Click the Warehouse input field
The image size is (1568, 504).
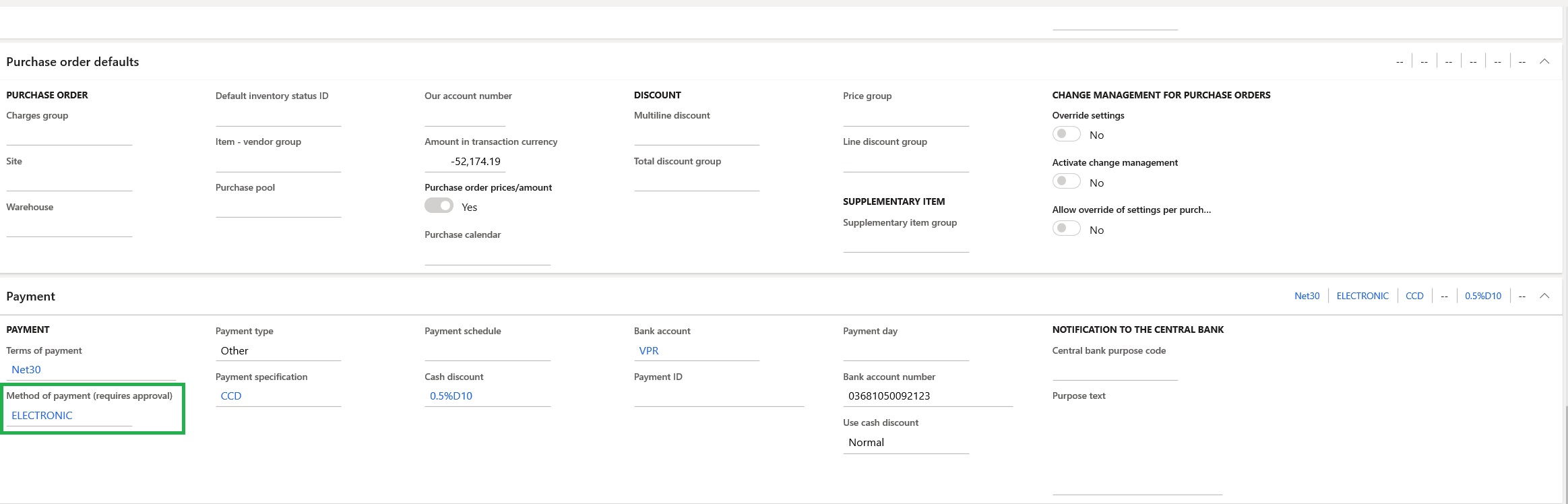69,227
